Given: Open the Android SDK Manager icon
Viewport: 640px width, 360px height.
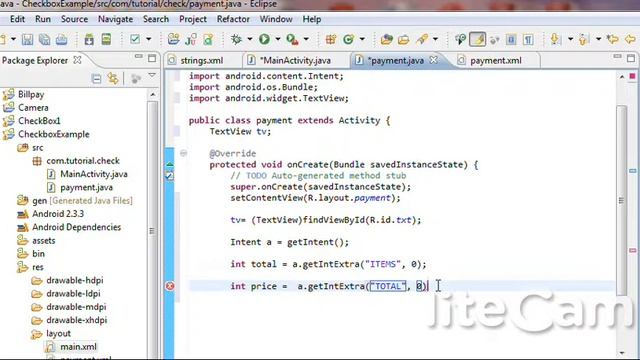Looking at the screenshot, I should (x=89, y=39).
